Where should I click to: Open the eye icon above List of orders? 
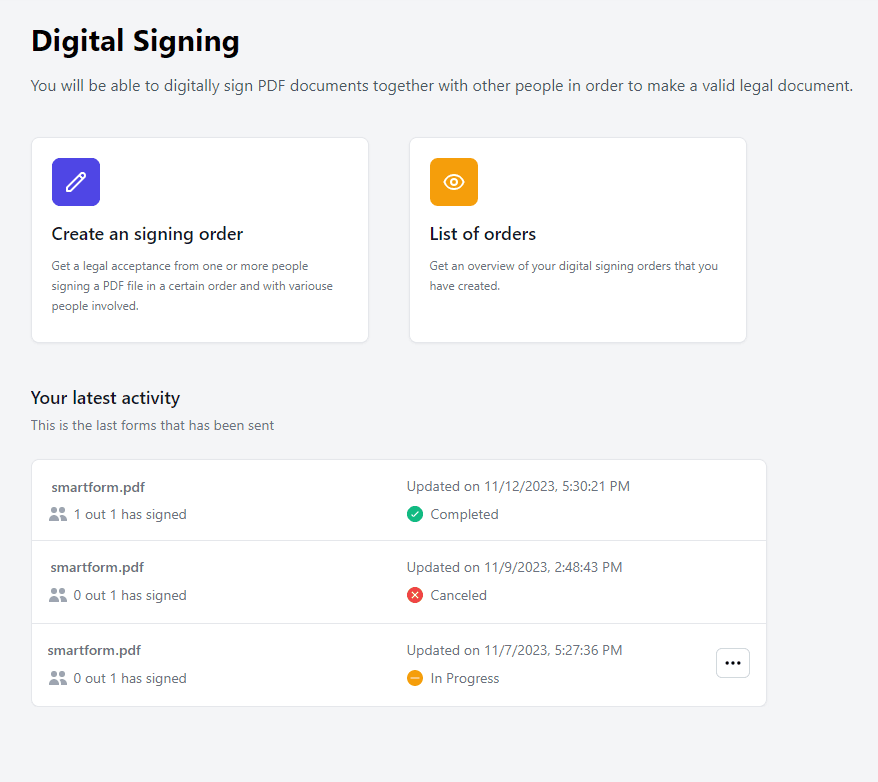click(x=453, y=182)
